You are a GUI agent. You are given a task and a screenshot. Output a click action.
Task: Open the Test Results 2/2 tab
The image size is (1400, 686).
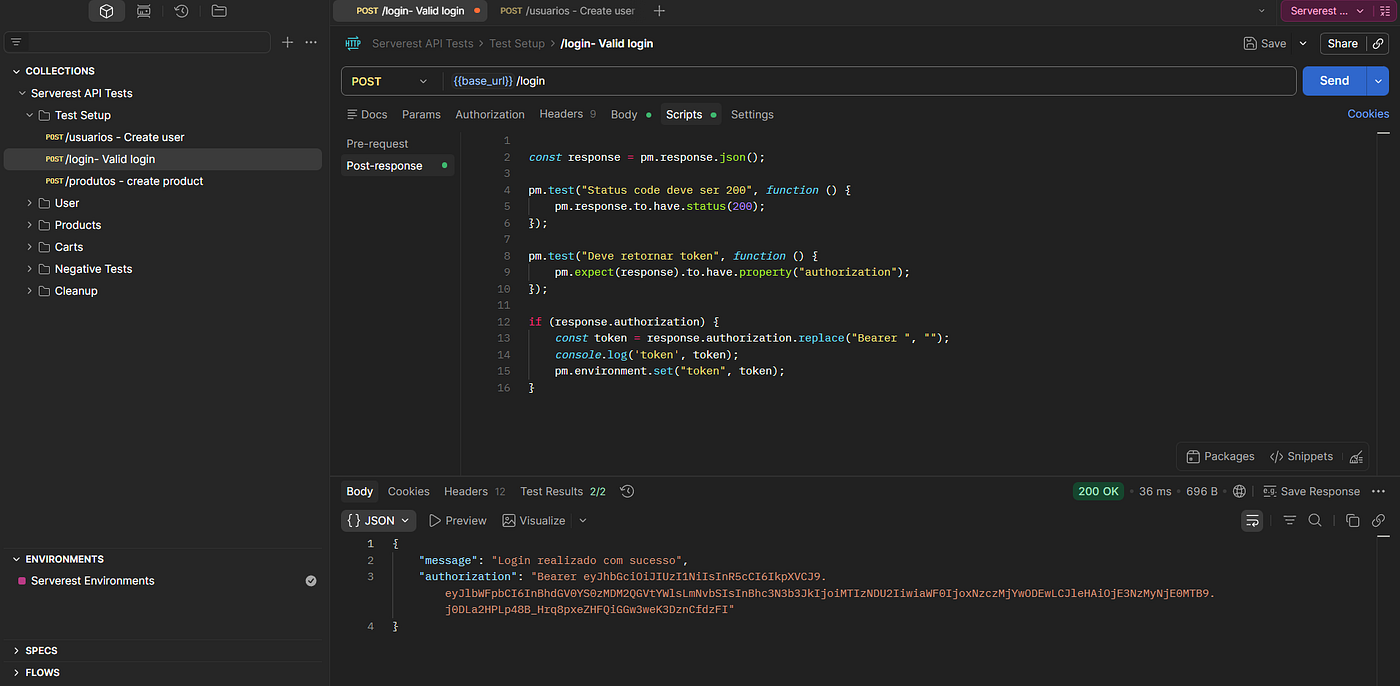(563, 491)
